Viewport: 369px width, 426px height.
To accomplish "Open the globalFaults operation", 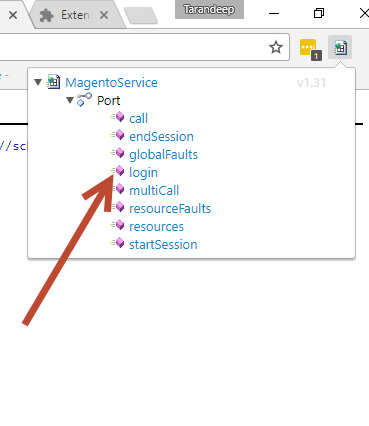I will coord(163,154).
